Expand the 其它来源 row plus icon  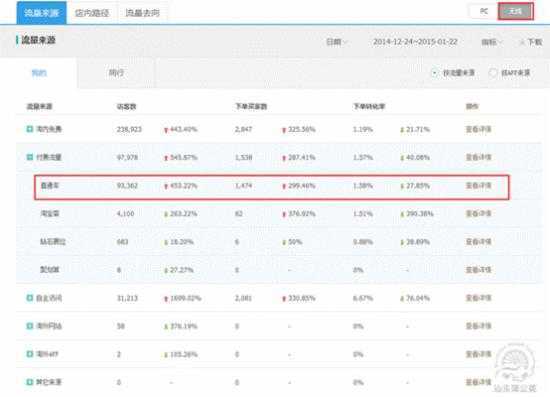tap(30, 382)
